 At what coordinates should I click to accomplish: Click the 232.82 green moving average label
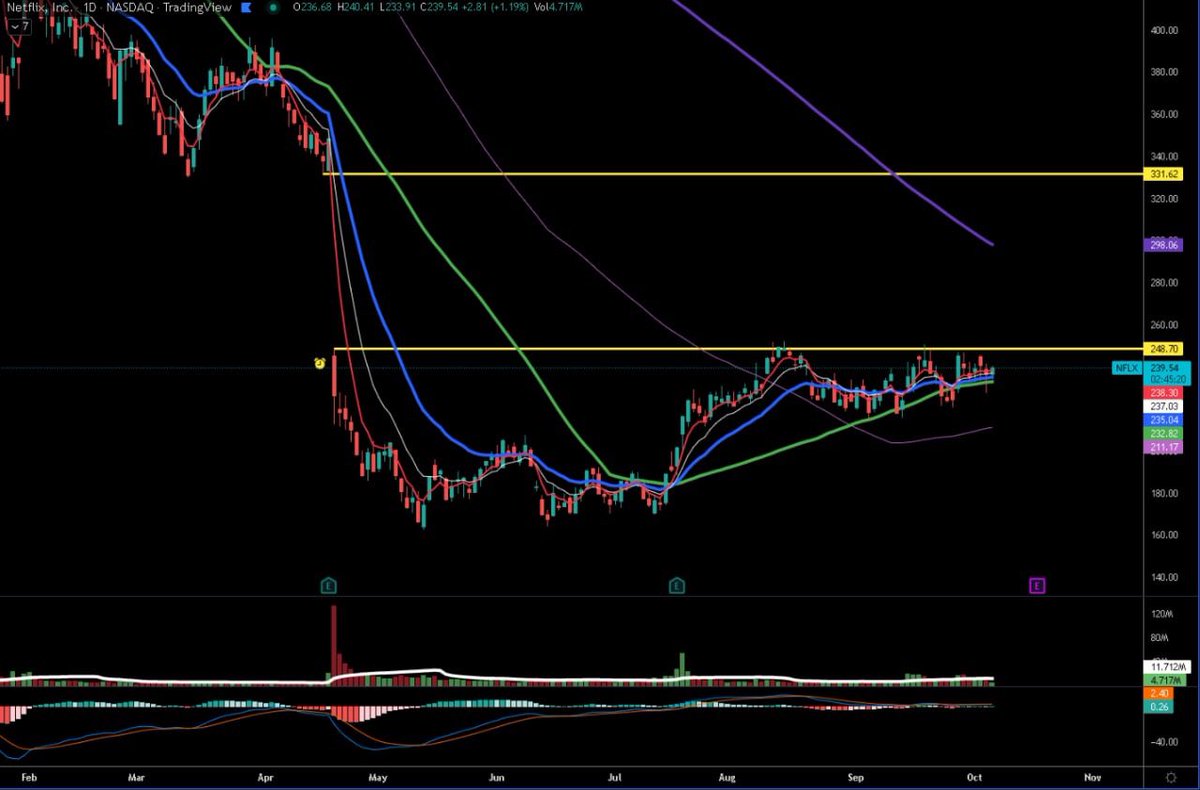click(1164, 434)
